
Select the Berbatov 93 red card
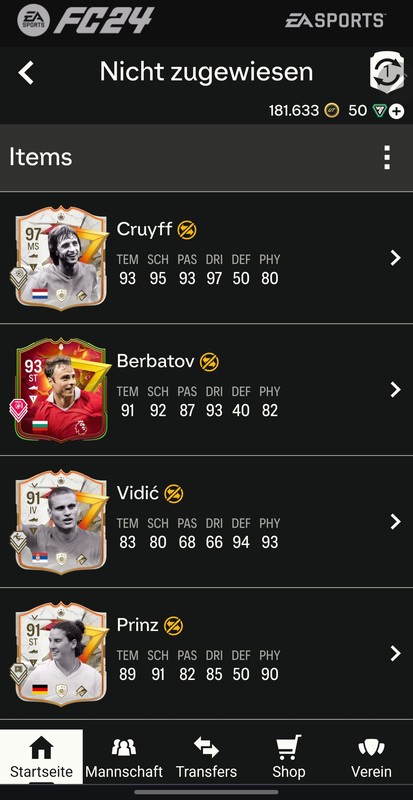coord(59,389)
